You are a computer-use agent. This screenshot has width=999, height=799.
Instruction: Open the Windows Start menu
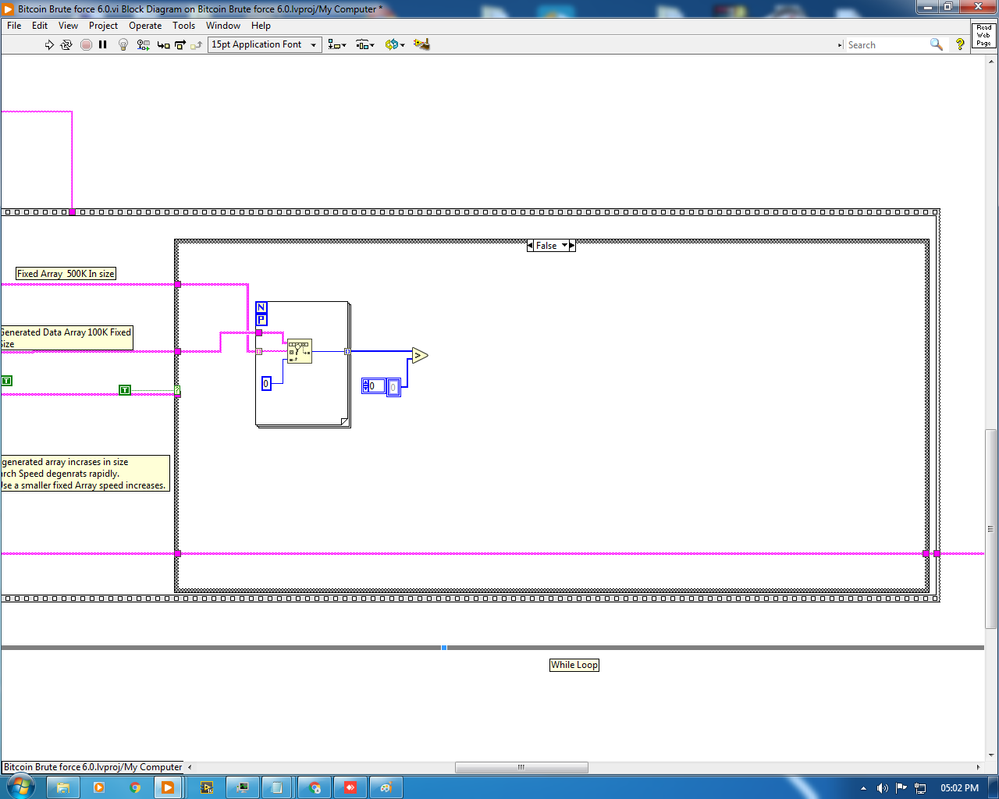(x=20, y=788)
